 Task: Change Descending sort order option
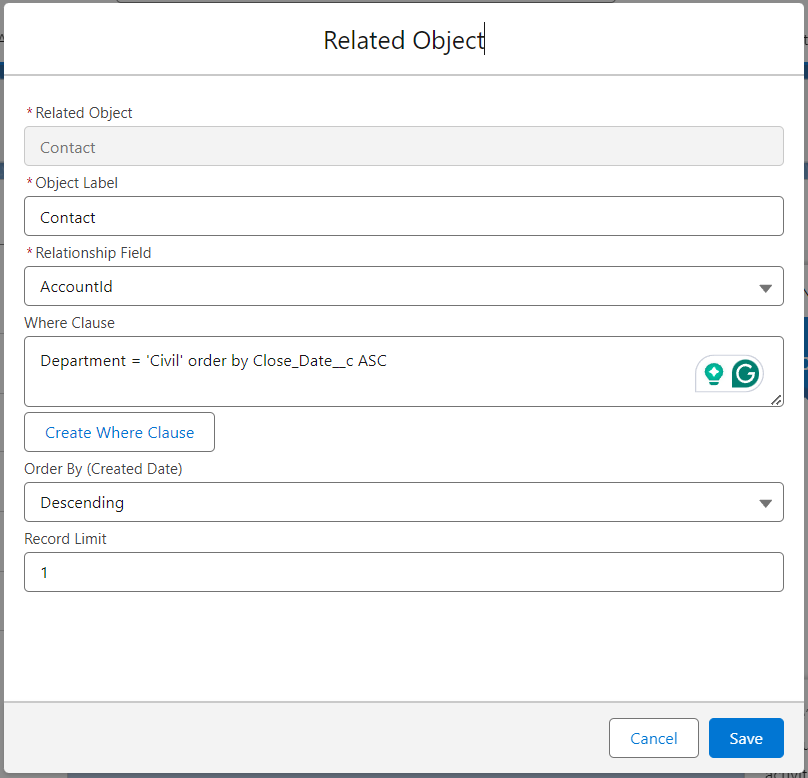(x=404, y=502)
